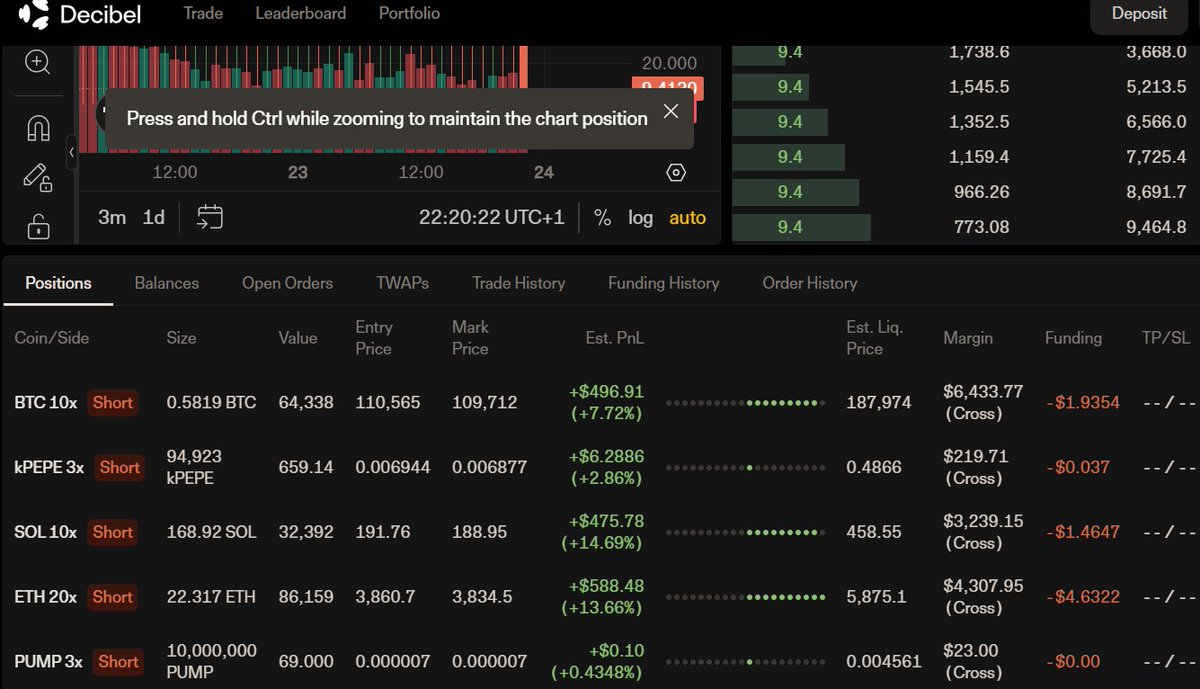
Task: Open the Portfolio page
Action: tap(409, 13)
